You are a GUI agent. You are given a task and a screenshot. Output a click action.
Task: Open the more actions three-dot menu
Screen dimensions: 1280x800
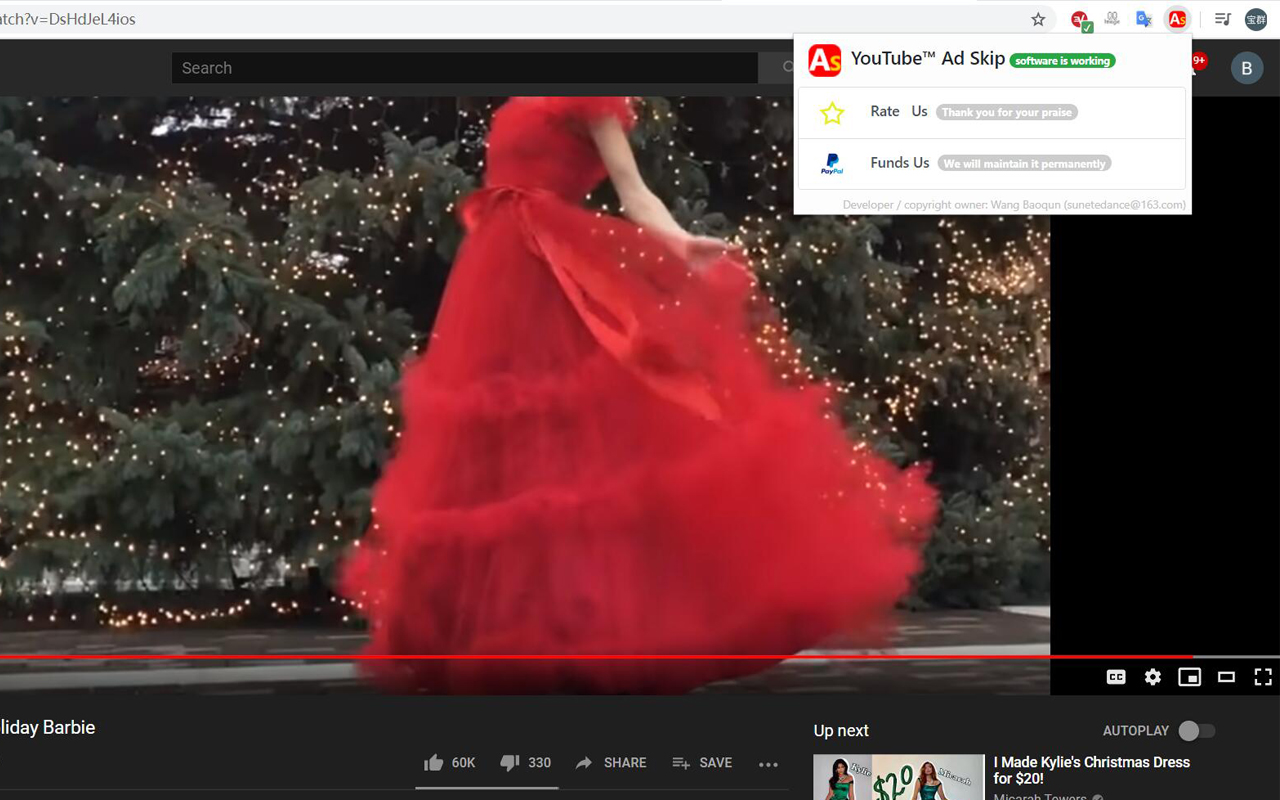pos(768,764)
